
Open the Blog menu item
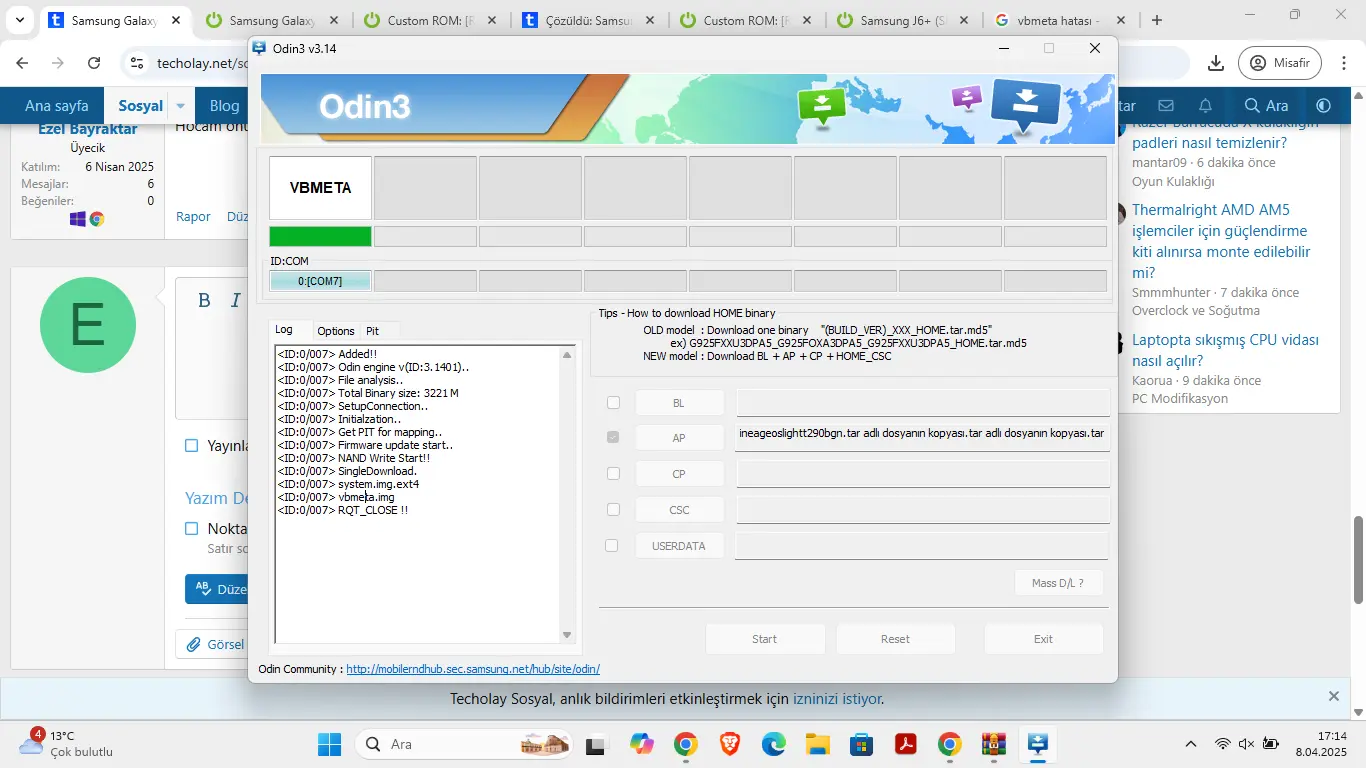[x=225, y=105]
